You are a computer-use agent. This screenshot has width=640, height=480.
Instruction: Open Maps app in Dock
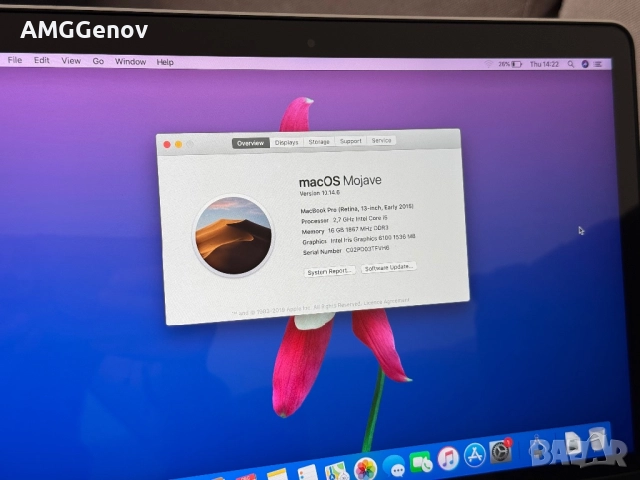pyautogui.click(x=337, y=471)
